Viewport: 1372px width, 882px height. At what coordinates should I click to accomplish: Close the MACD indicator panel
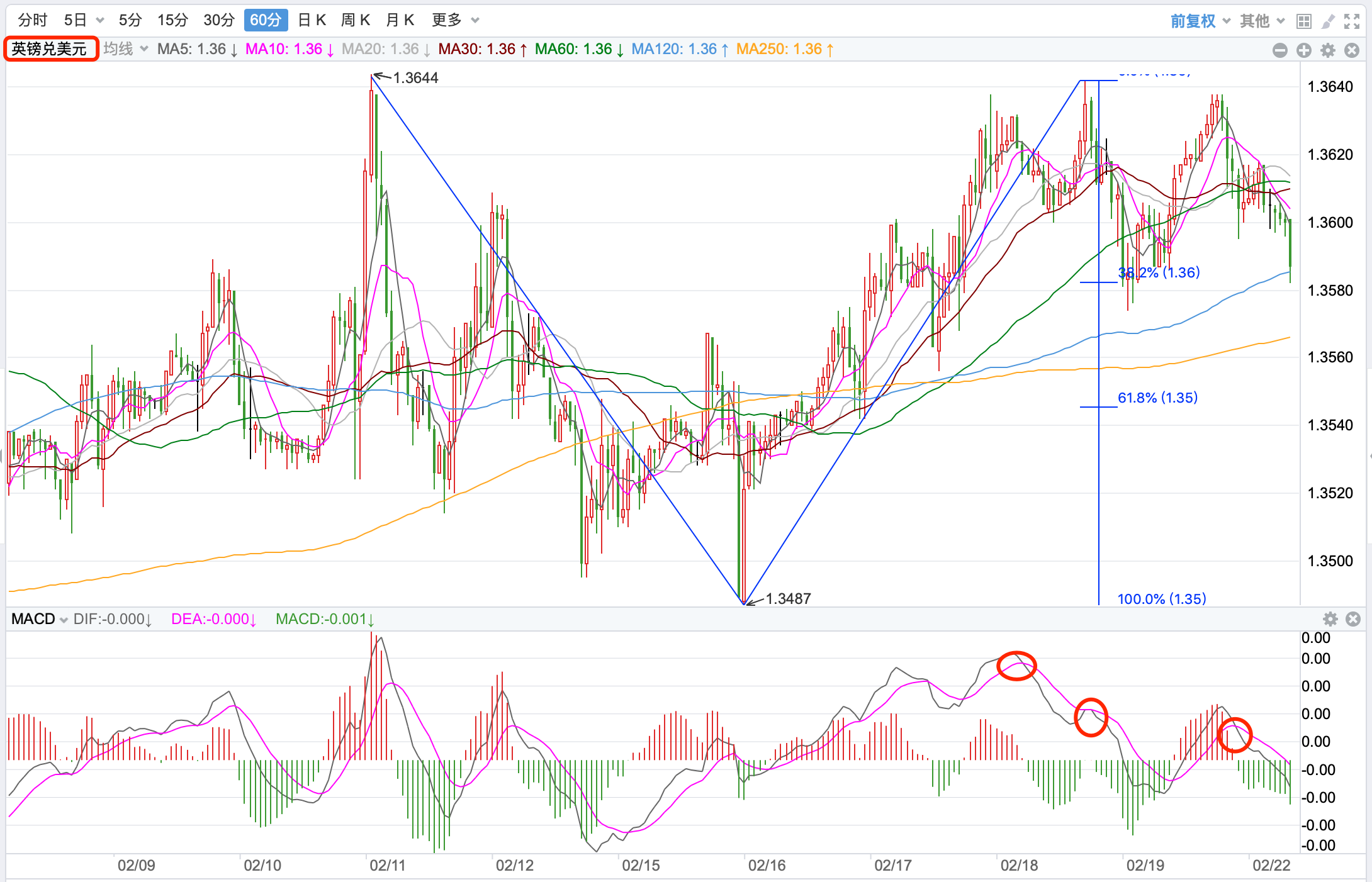click(x=1353, y=619)
